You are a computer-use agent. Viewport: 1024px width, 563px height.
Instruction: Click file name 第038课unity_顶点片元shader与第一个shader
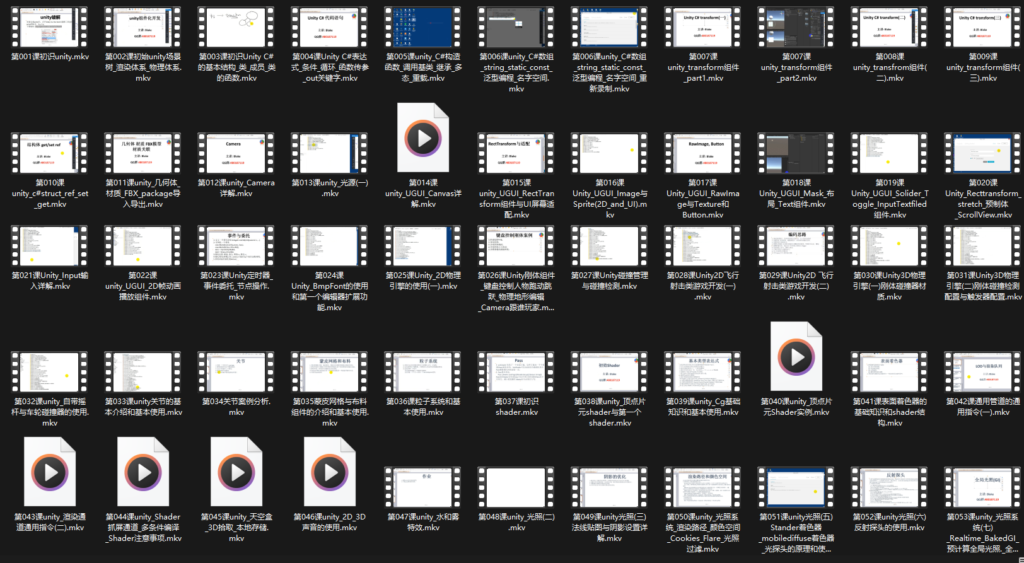(x=609, y=412)
